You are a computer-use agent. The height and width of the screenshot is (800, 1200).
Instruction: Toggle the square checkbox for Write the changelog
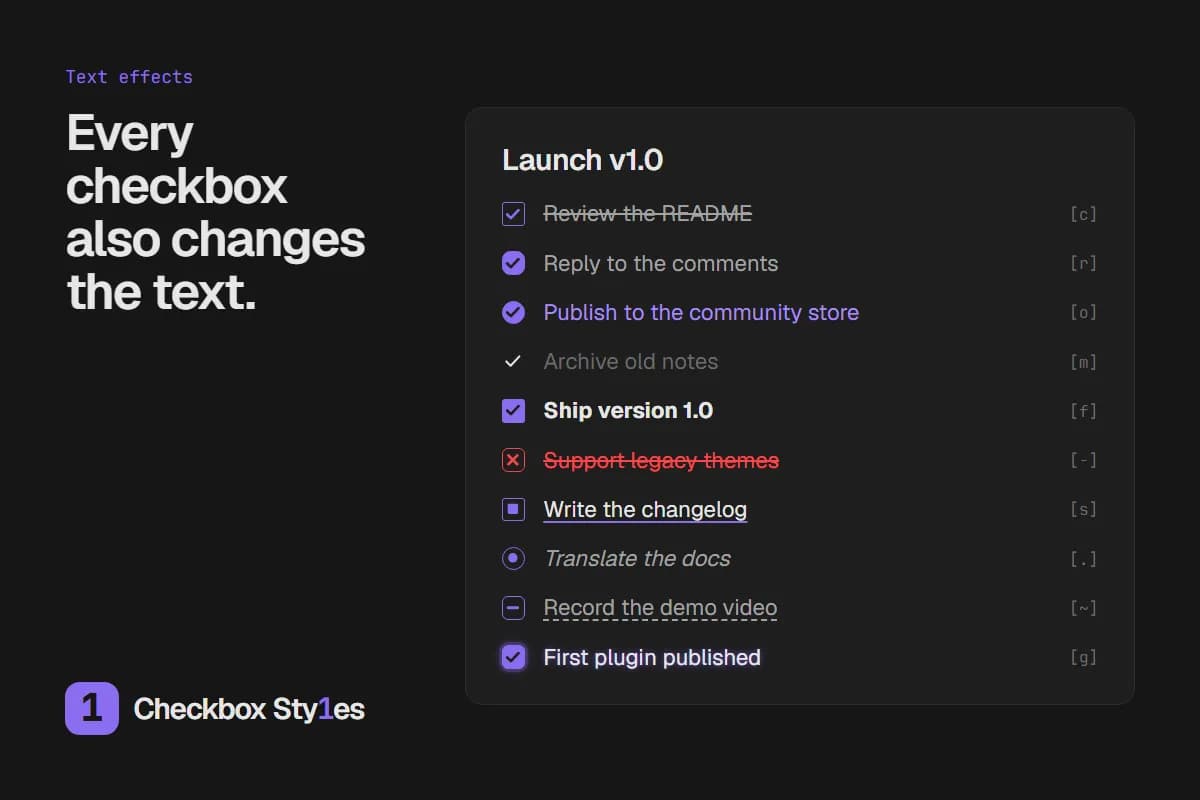pyautogui.click(x=513, y=509)
